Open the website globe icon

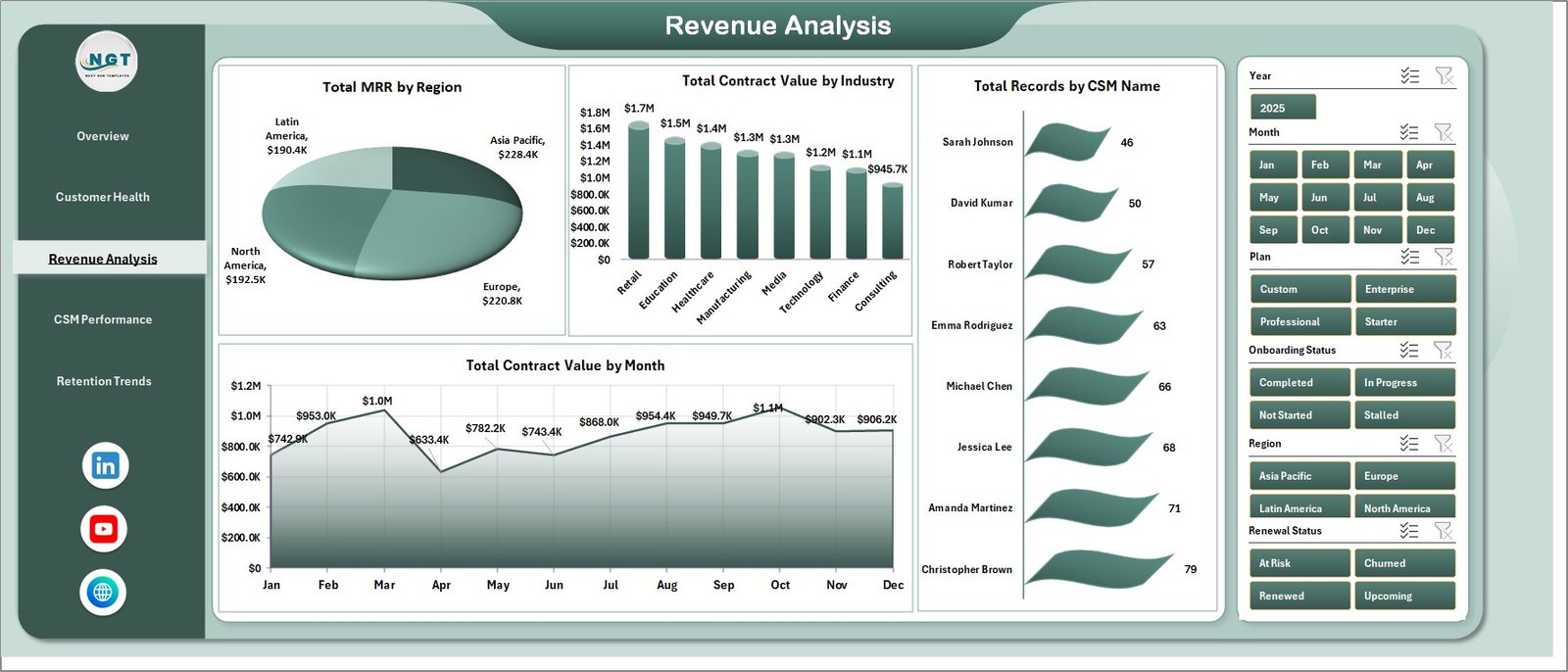point(103,592)
